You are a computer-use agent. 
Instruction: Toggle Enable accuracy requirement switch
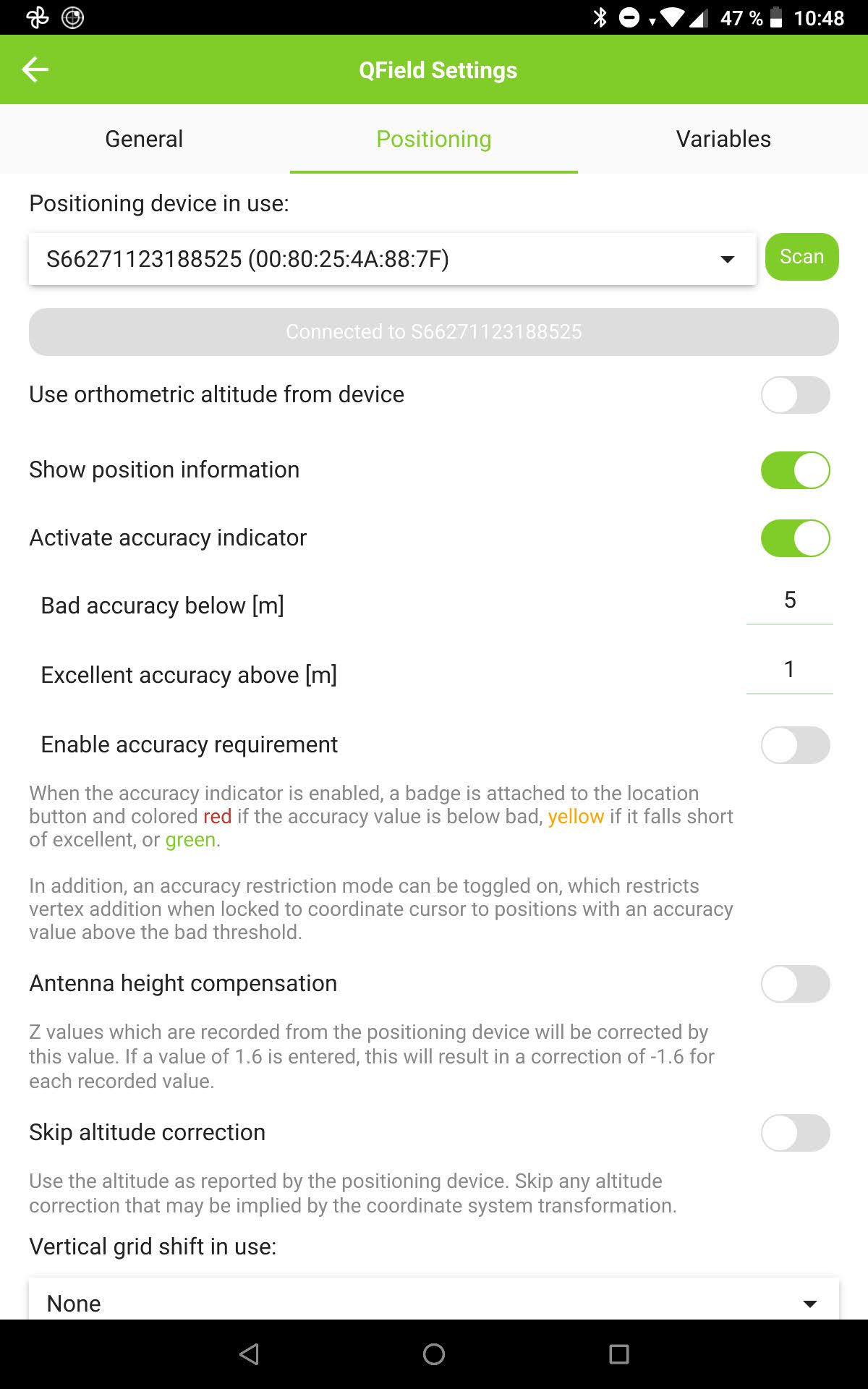pyautogui.click(x=795, y=745)
